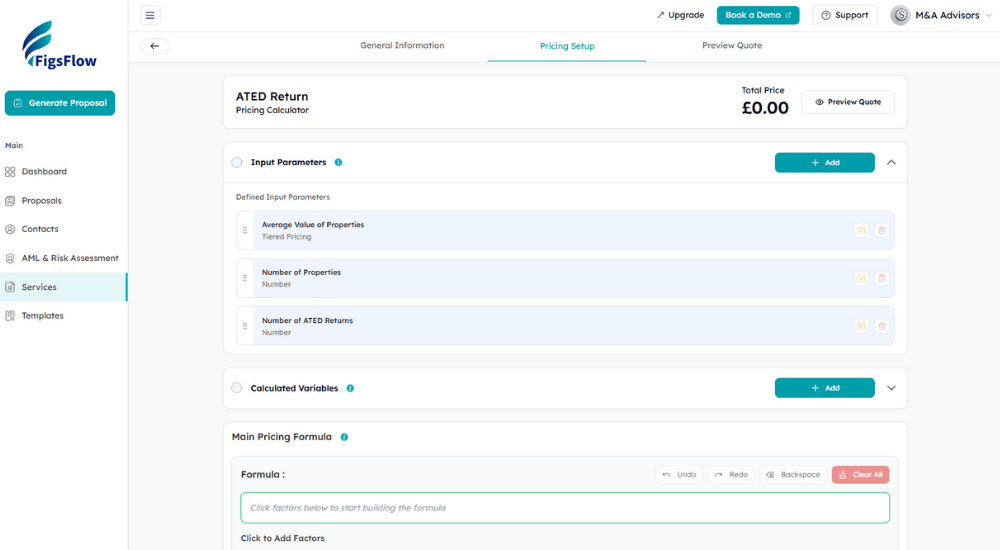The image size is (1000, 550).
Task: Click info icon beside Main Pricing Formula
Action: coord(344,437)
